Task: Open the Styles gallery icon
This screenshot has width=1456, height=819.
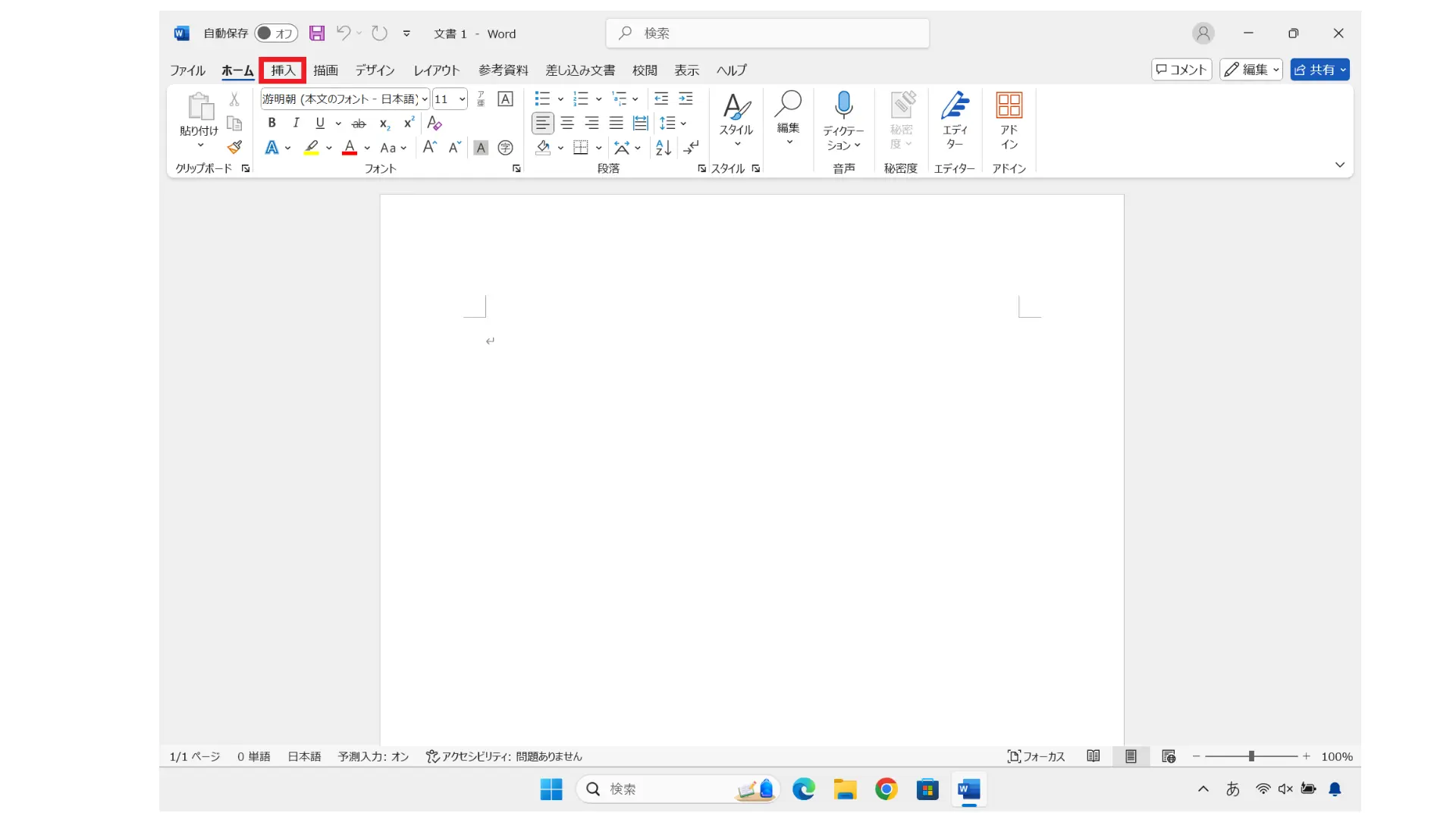Action: (736, 106)
